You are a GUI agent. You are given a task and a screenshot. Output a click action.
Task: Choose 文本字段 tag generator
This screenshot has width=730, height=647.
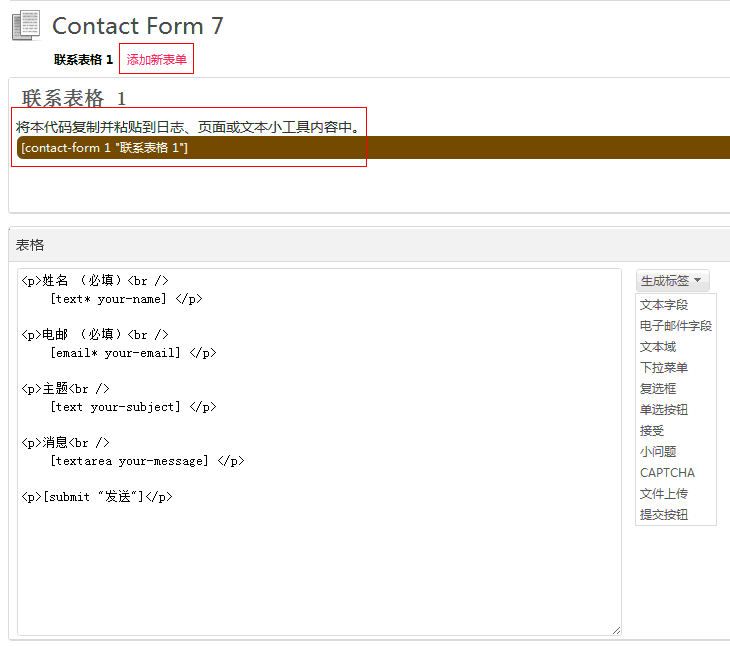tap(663, 305)
